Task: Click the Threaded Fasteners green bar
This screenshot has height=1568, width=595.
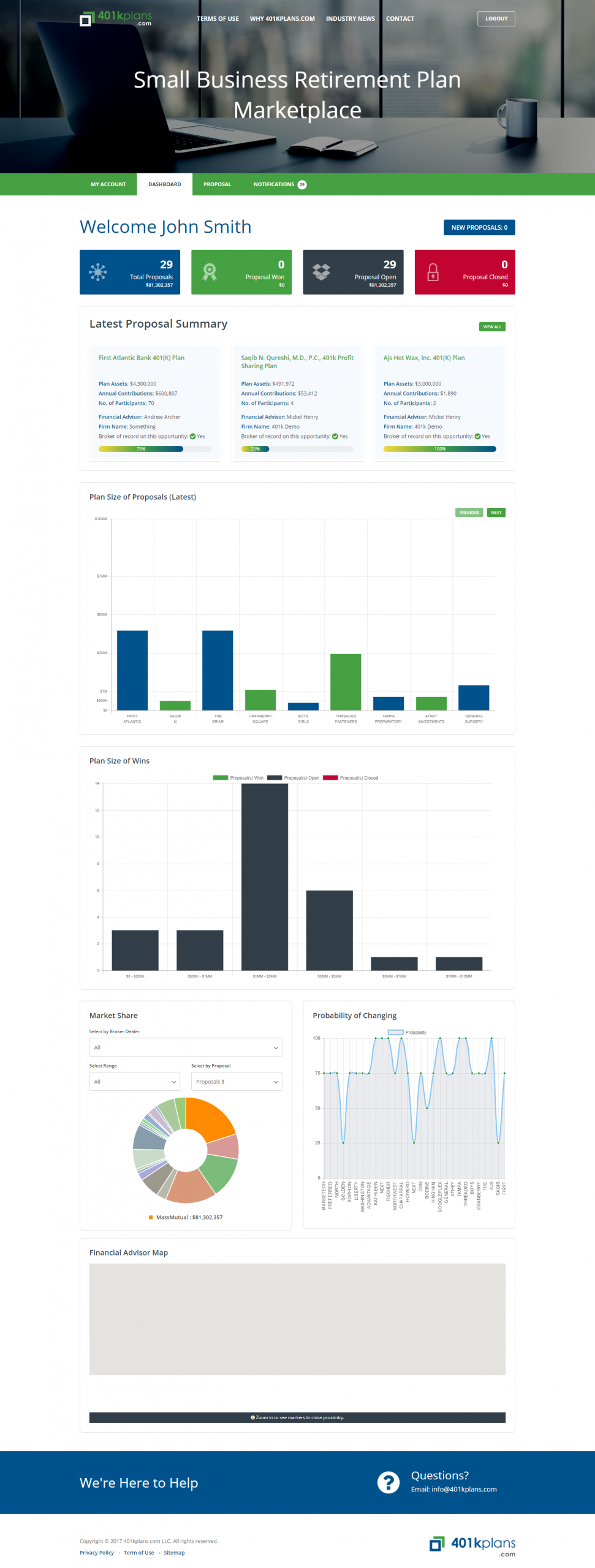Action: click(x=346, y=682)
